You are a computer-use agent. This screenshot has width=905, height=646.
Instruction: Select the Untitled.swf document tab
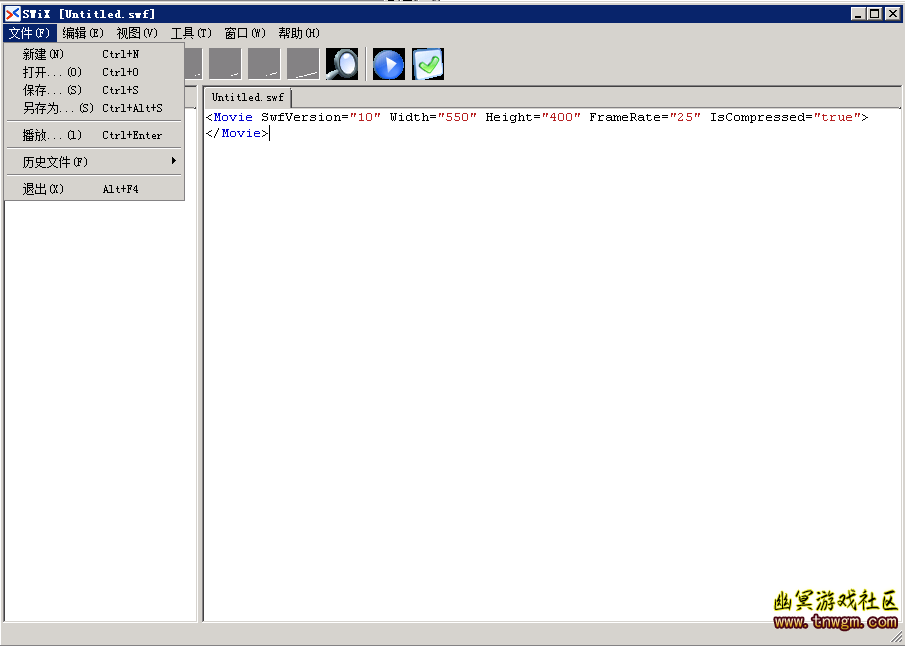click(248, 98)
